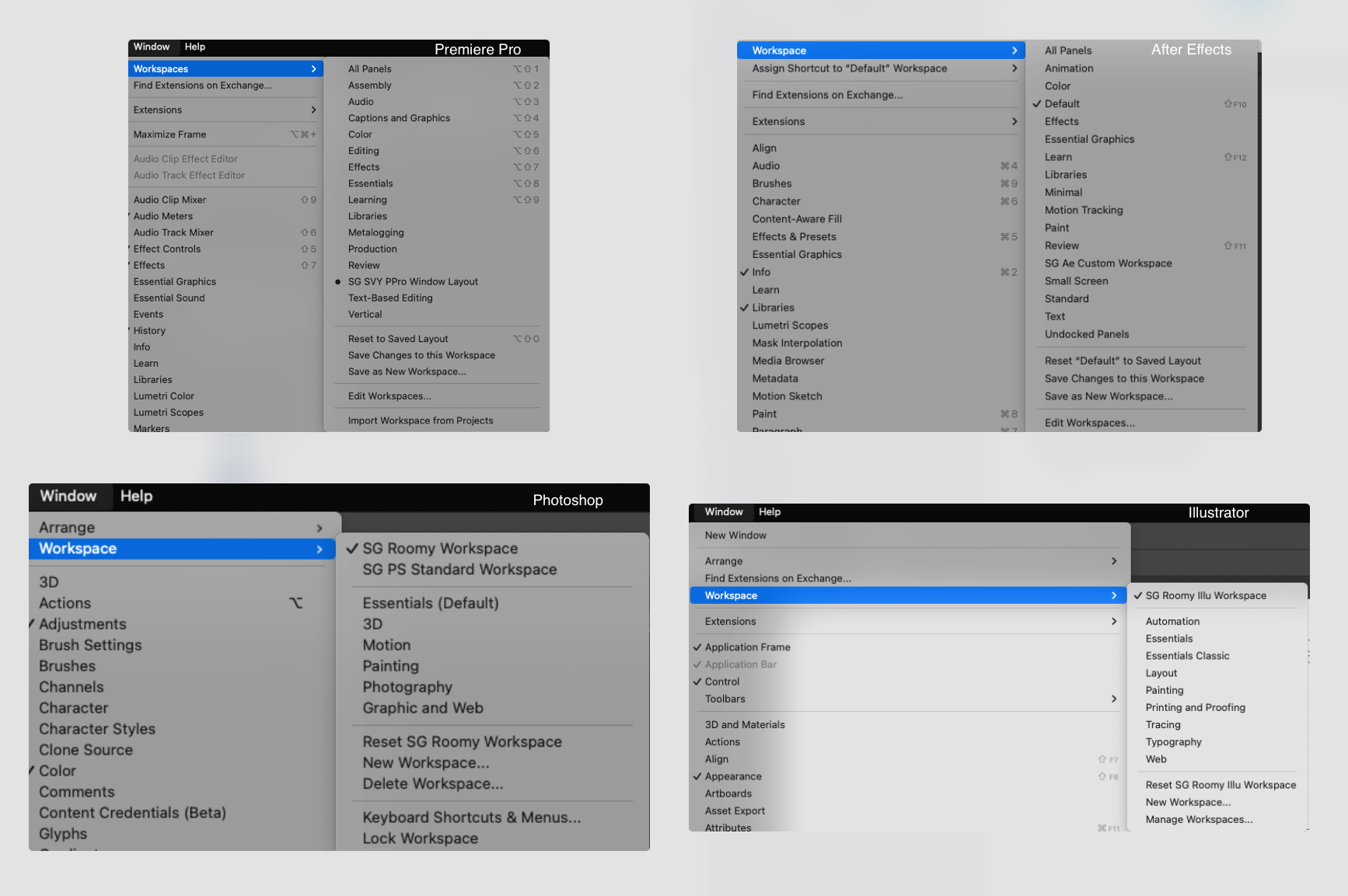Select the Typography workspace in Illustrator
The height and width of the screenshot is (896, 1348).
tap(1173, 741)
